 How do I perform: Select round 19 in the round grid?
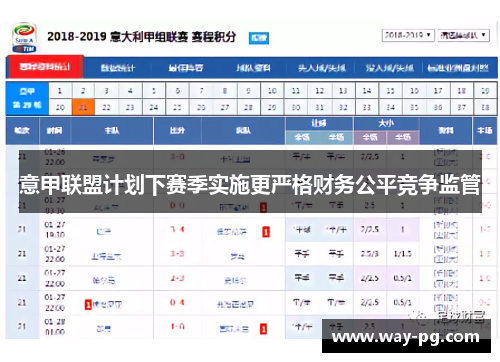(x=485, y=91)
